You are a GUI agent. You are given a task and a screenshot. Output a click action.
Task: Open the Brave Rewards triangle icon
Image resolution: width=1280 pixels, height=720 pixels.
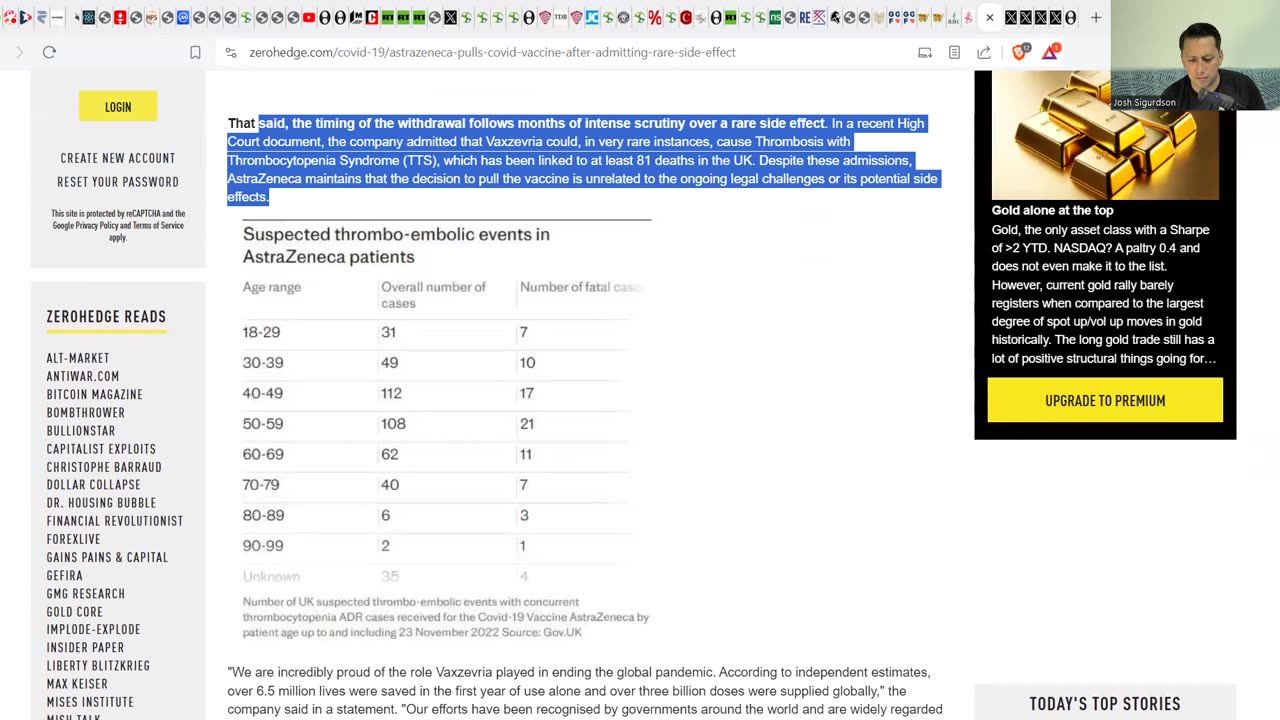click(x=1050, y=52)
